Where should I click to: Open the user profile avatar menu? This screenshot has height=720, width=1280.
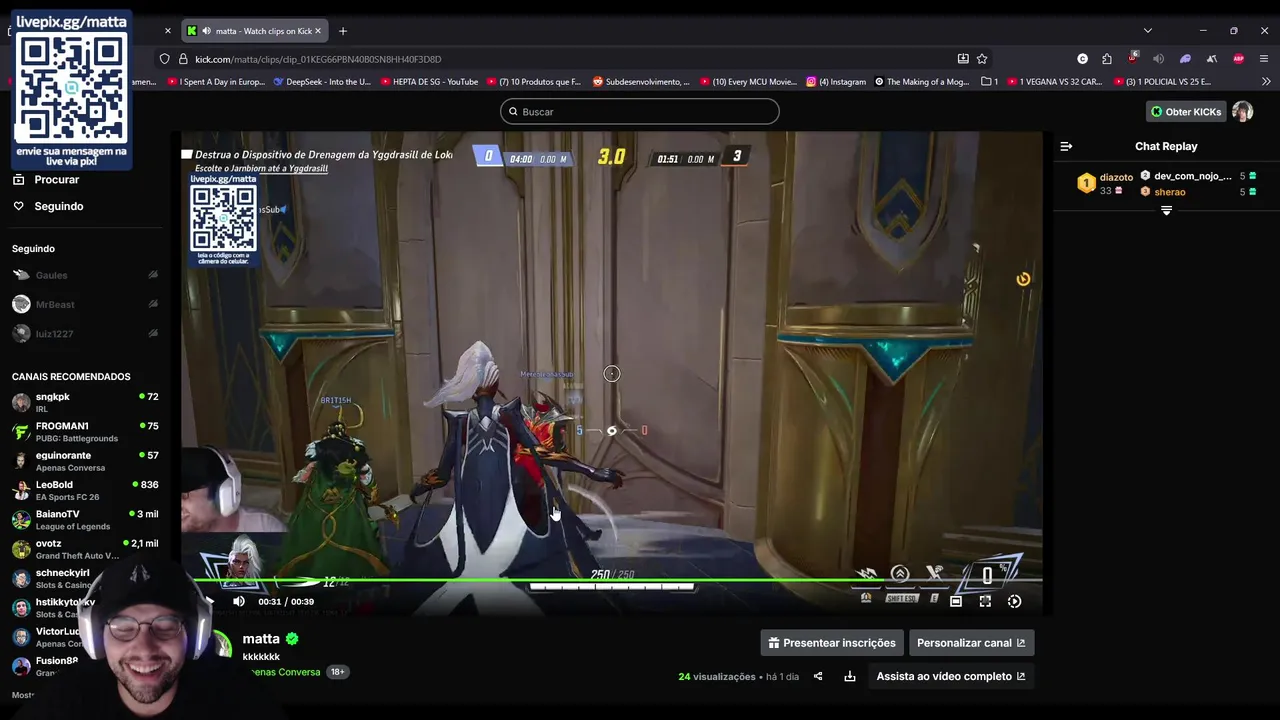point(1242,111)
